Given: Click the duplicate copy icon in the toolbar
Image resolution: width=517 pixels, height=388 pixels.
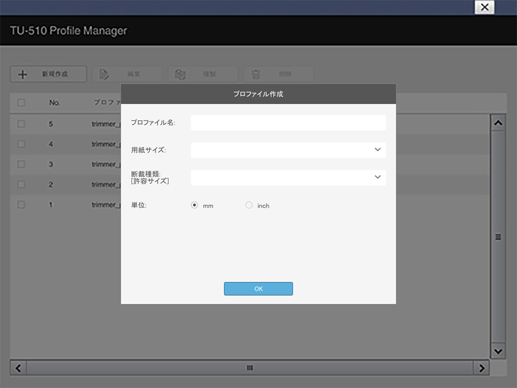Looking at the screenshot, I should pyautogui.click(x=180, y=74).
